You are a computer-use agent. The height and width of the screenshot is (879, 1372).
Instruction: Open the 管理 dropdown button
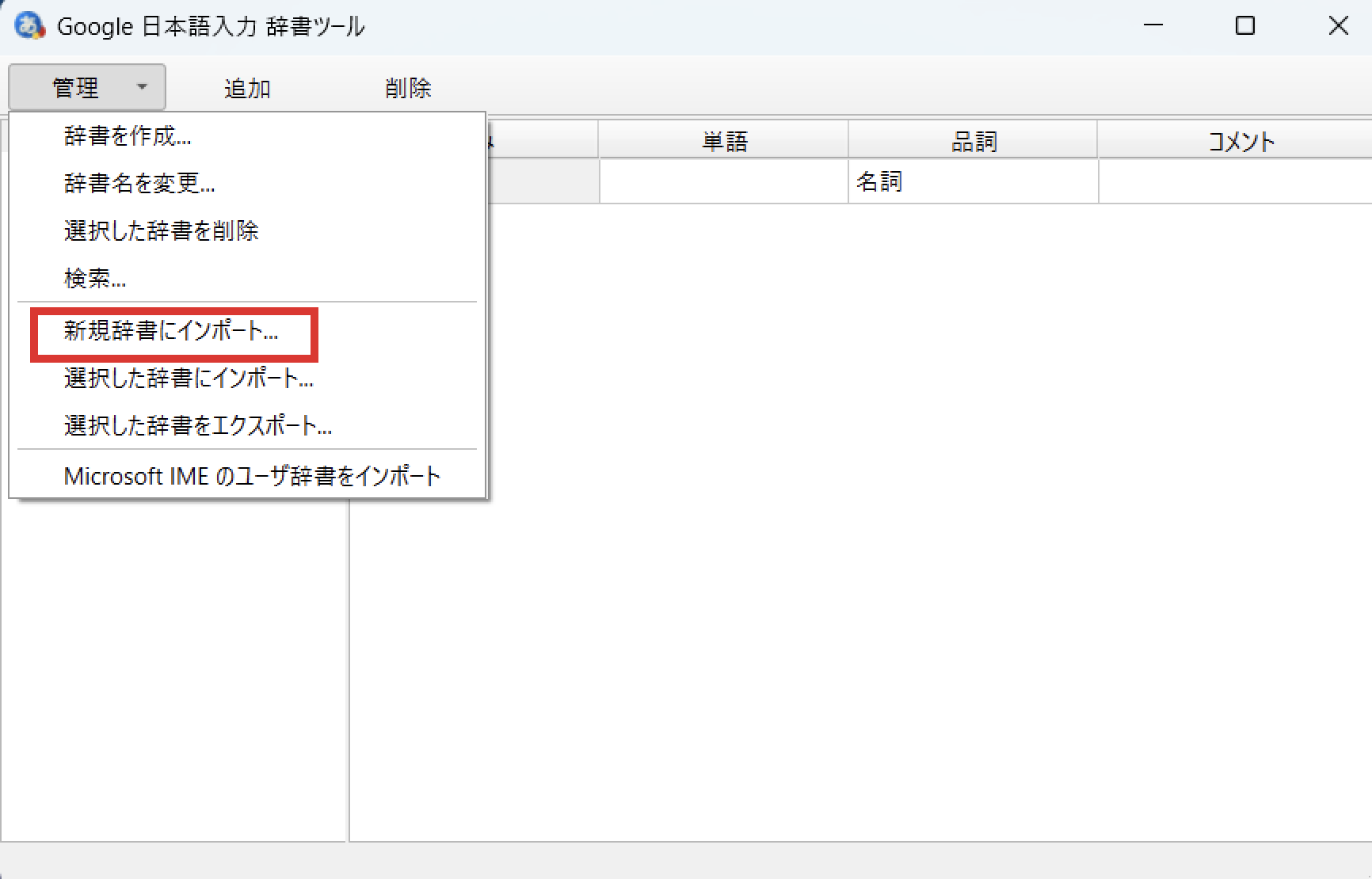87,87
